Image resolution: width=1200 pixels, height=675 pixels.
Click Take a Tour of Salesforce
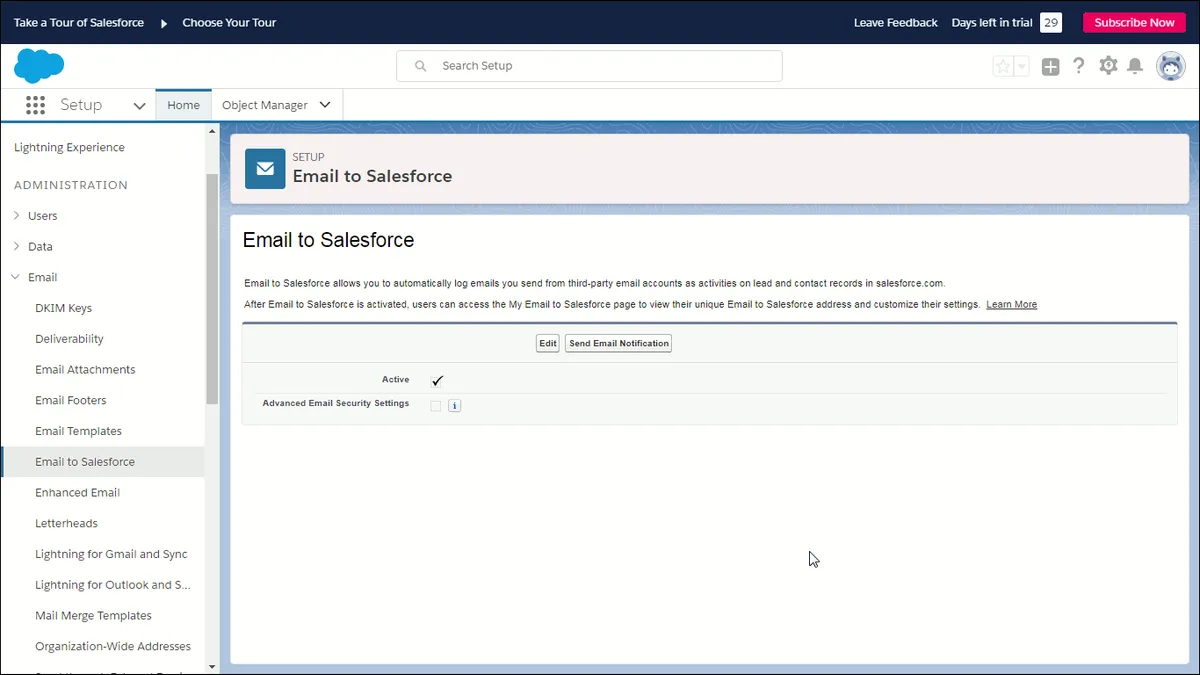pyautogui.click(x=79, y=23)
